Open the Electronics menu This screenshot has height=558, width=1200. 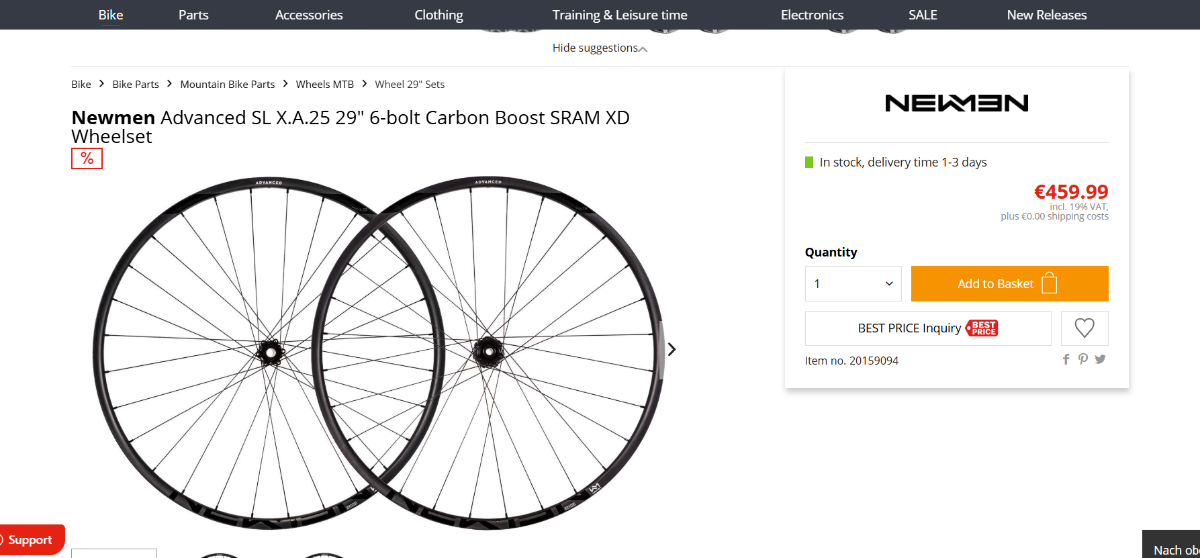(x=812, y=15)
